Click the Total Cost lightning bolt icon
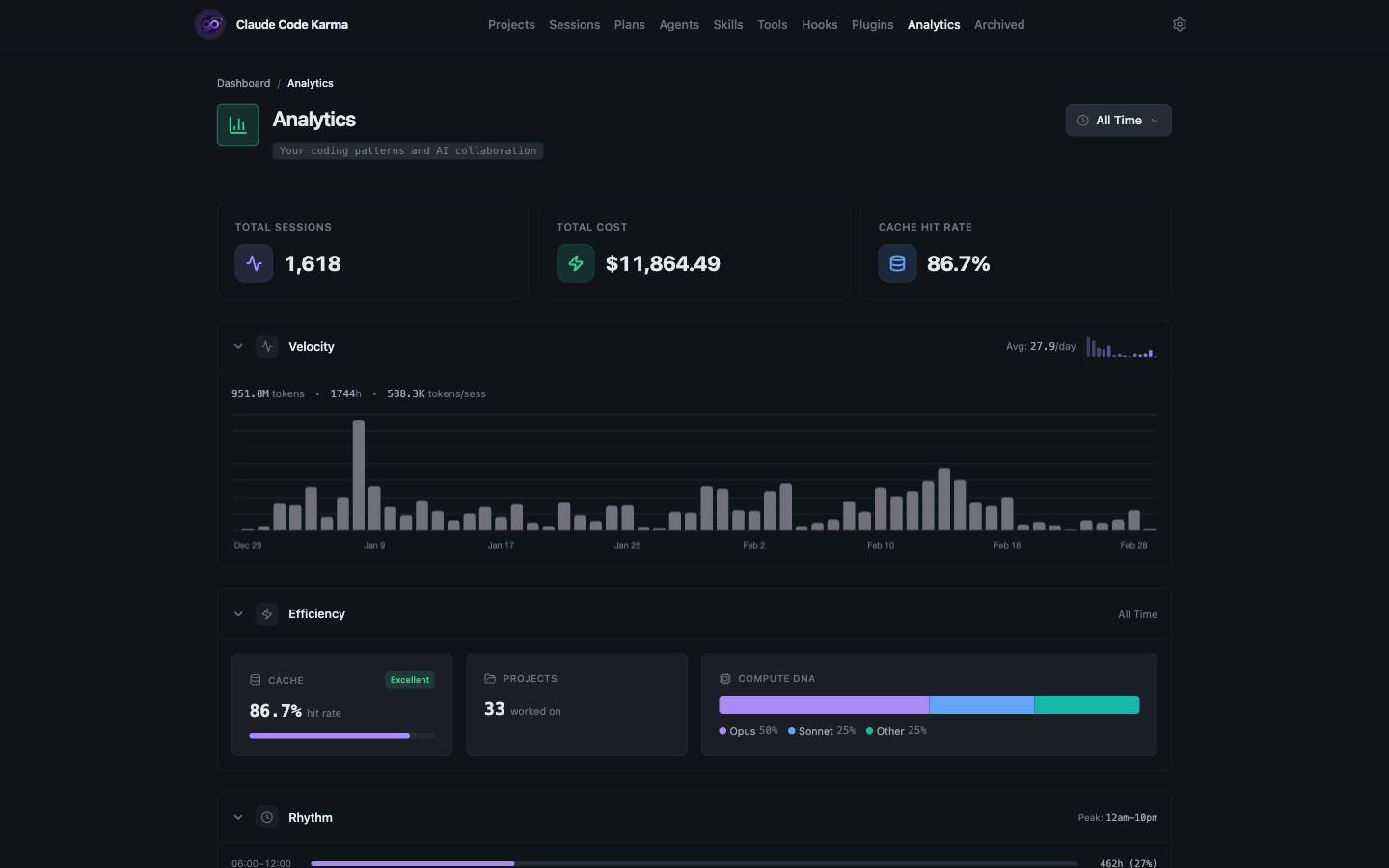Viewport: 1389px width, 868px height. [x=575, y=262]
